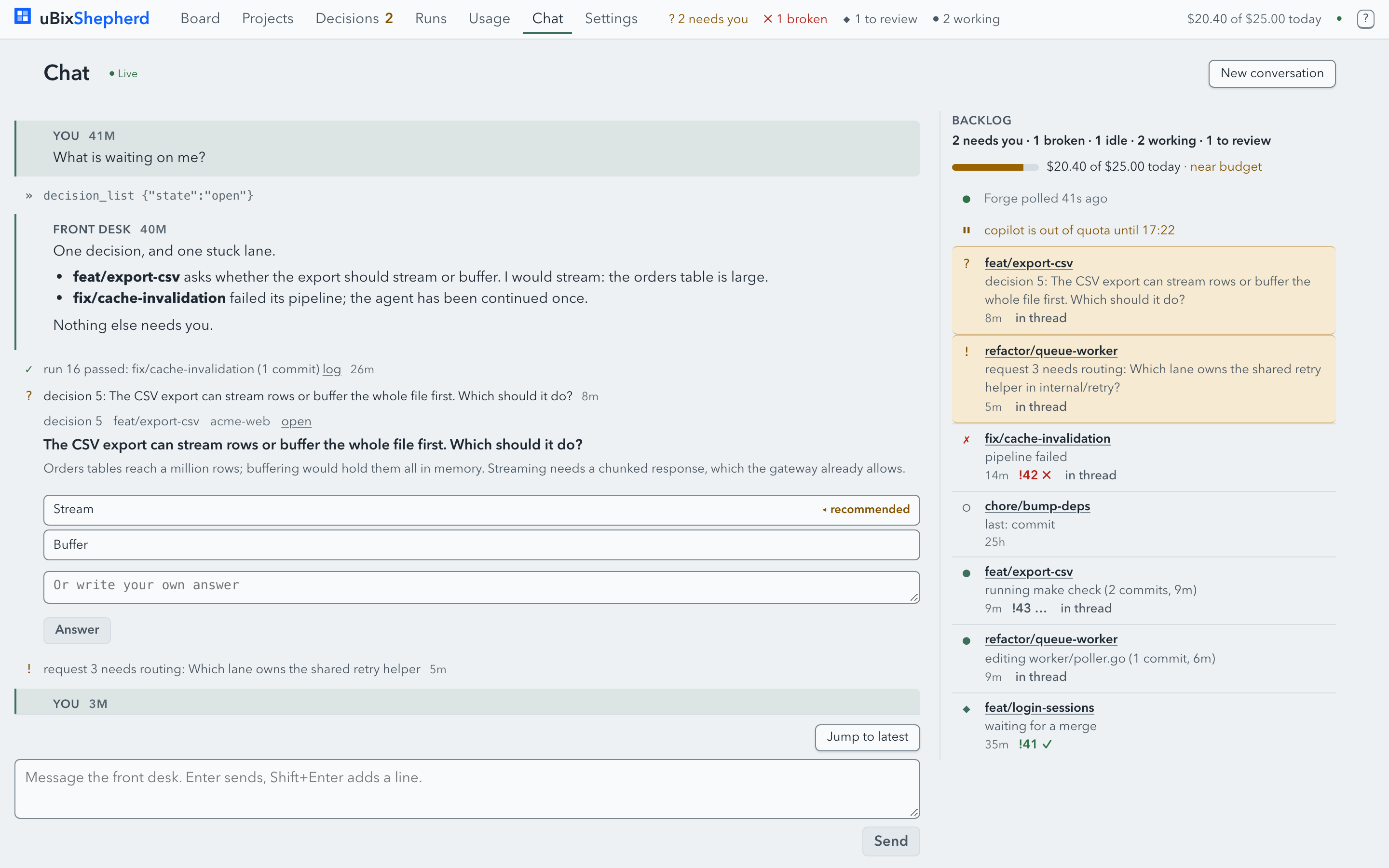Open the chore/bump-deps backlog link
The height and width of the screenshot is (868, 1389).
point(1037,506)
